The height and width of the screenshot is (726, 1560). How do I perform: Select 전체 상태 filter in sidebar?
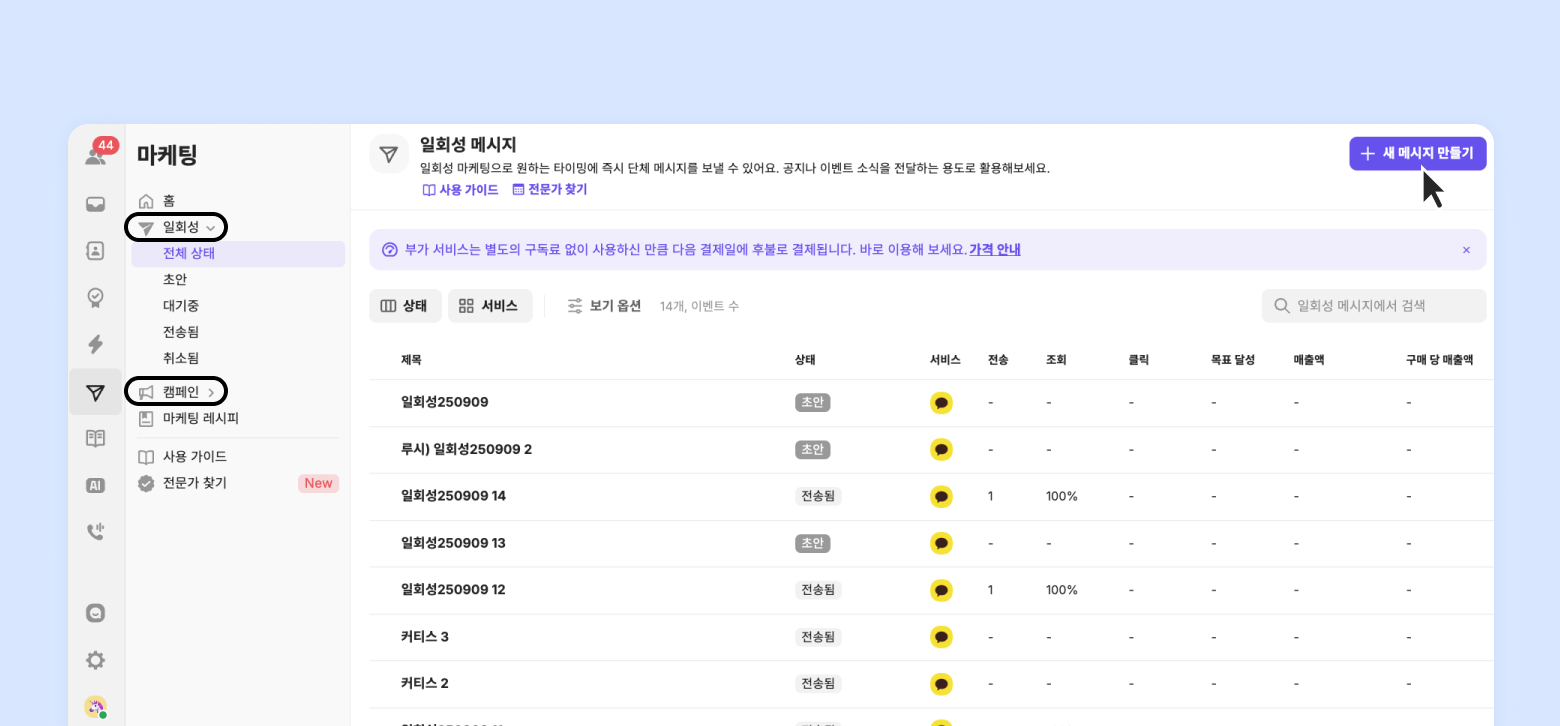[238, 254]
